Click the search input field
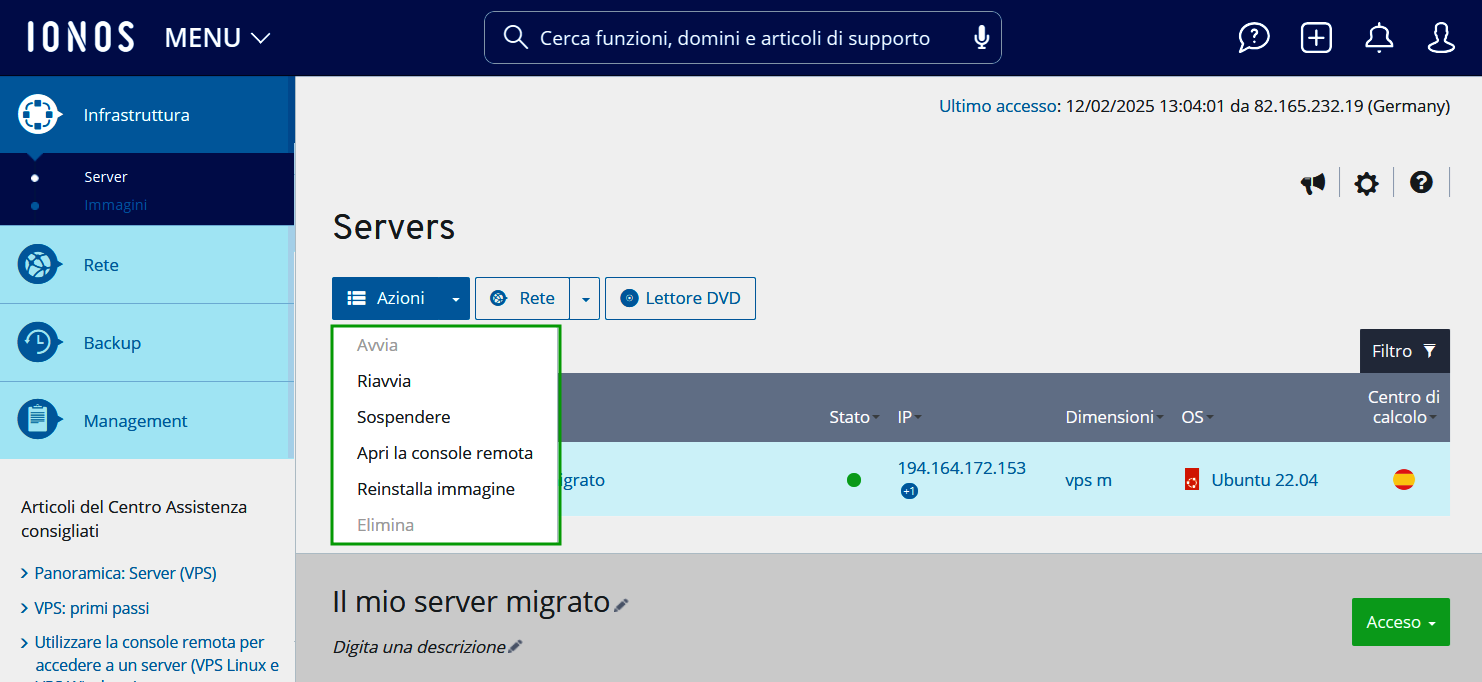 (733, 38)
